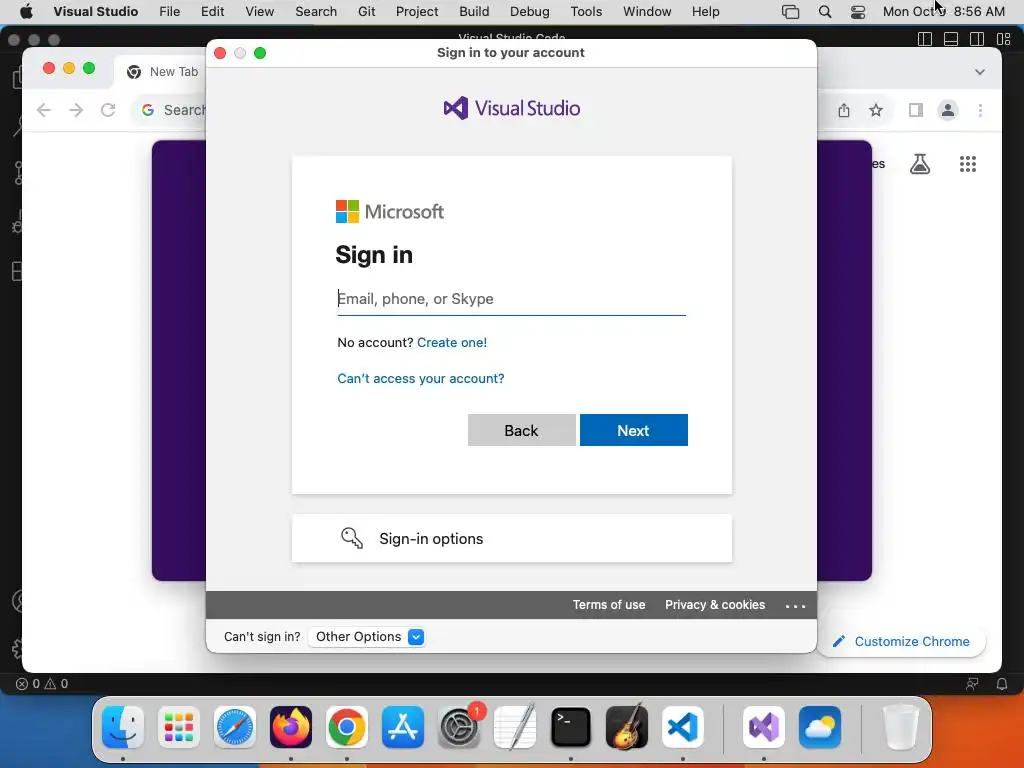Expand Chrome tab search chevron
The image size is (1024, 768).
980,72
